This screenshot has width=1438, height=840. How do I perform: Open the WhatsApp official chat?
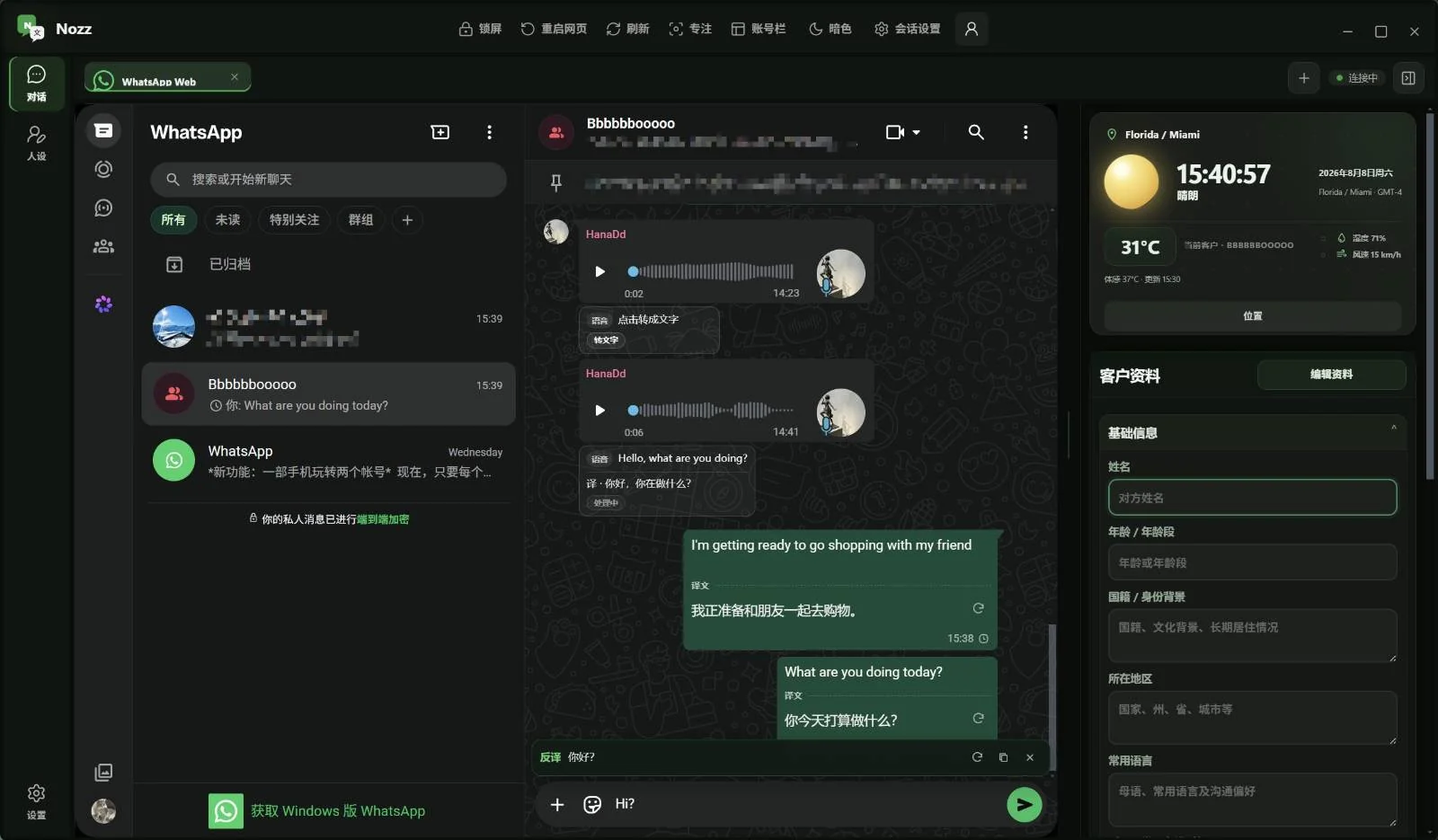pyautogui.click(x=328, y=461)
